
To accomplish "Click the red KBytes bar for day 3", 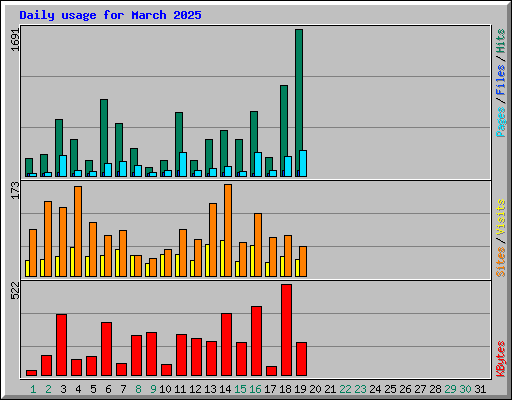I will (61, 345).
